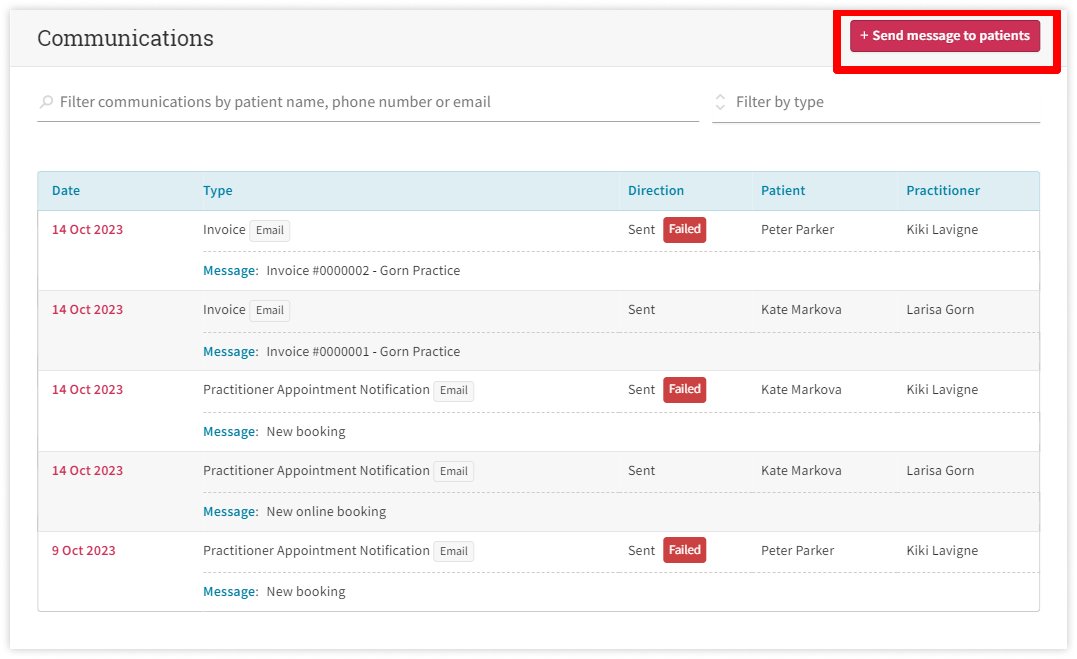Viewport: 1077px width, 659px height.
Task: Open the Filter by type dropdown
Action: [876, 102]
